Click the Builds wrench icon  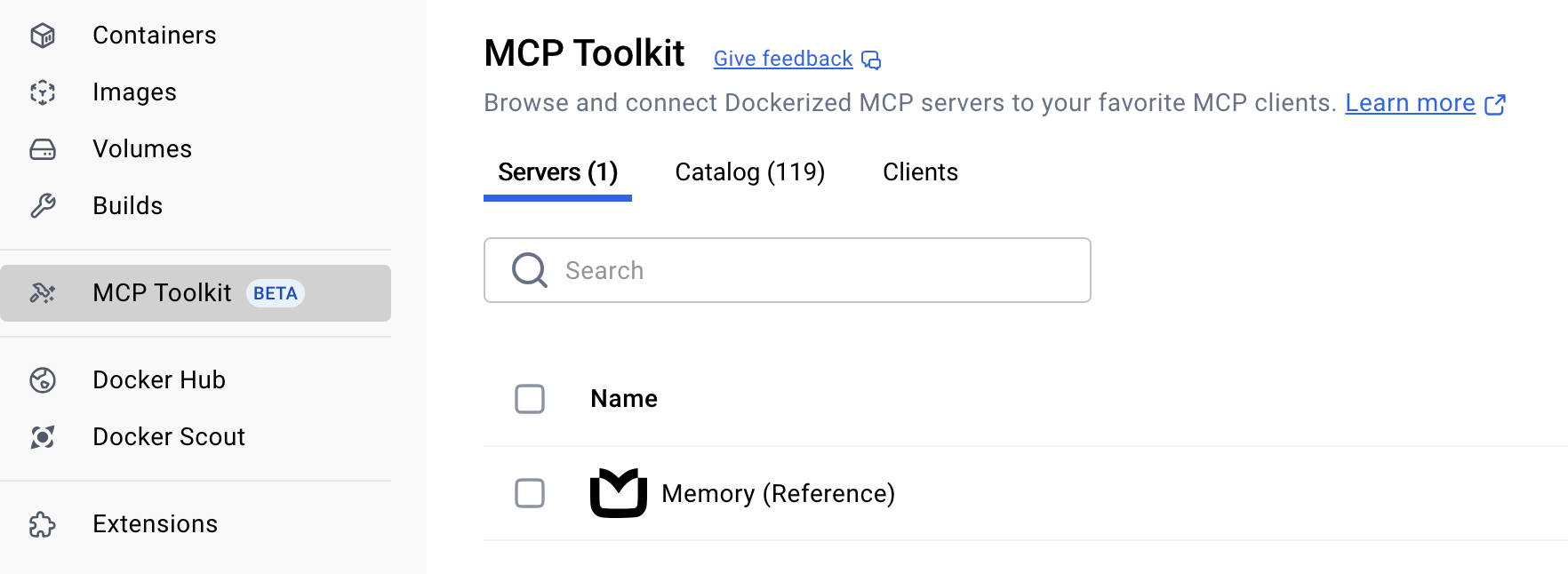click(x=43, y=206)
